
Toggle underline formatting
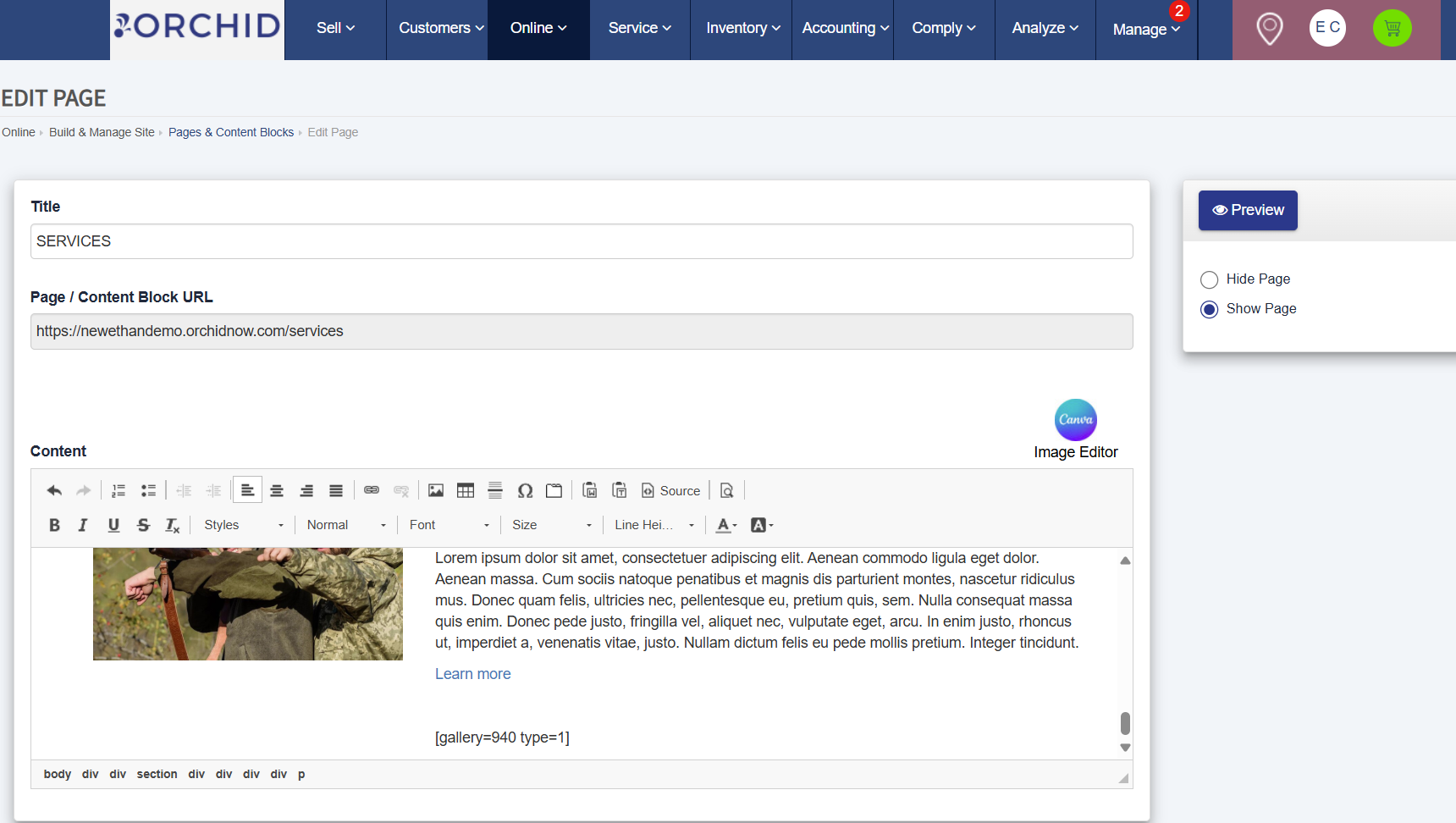(113, 525)
